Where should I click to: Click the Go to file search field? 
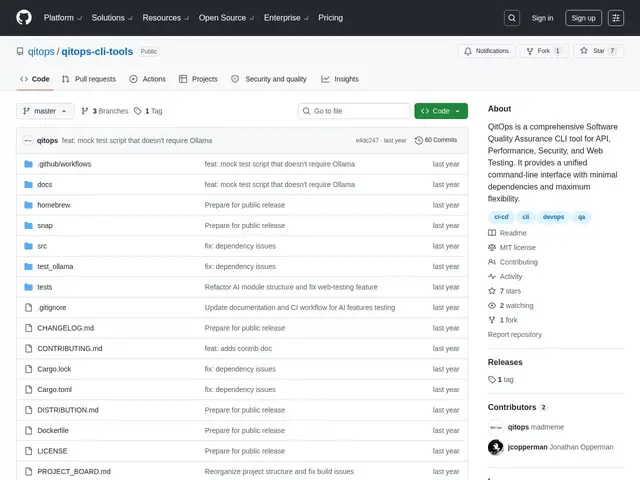pyautogui.click(x=354, y=111)
